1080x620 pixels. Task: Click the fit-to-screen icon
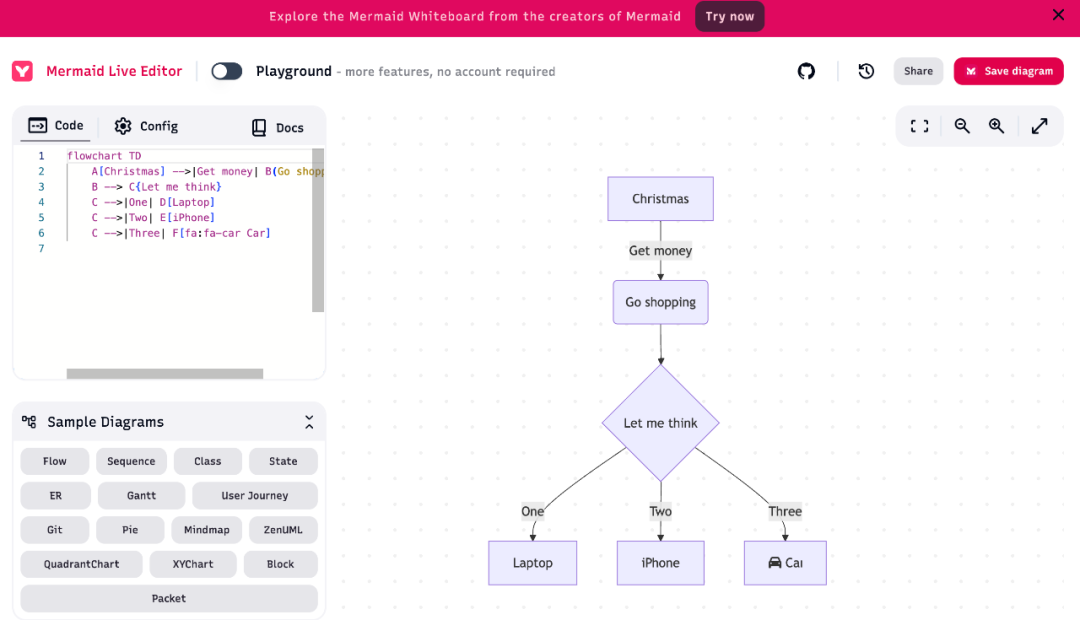(920, 126)
